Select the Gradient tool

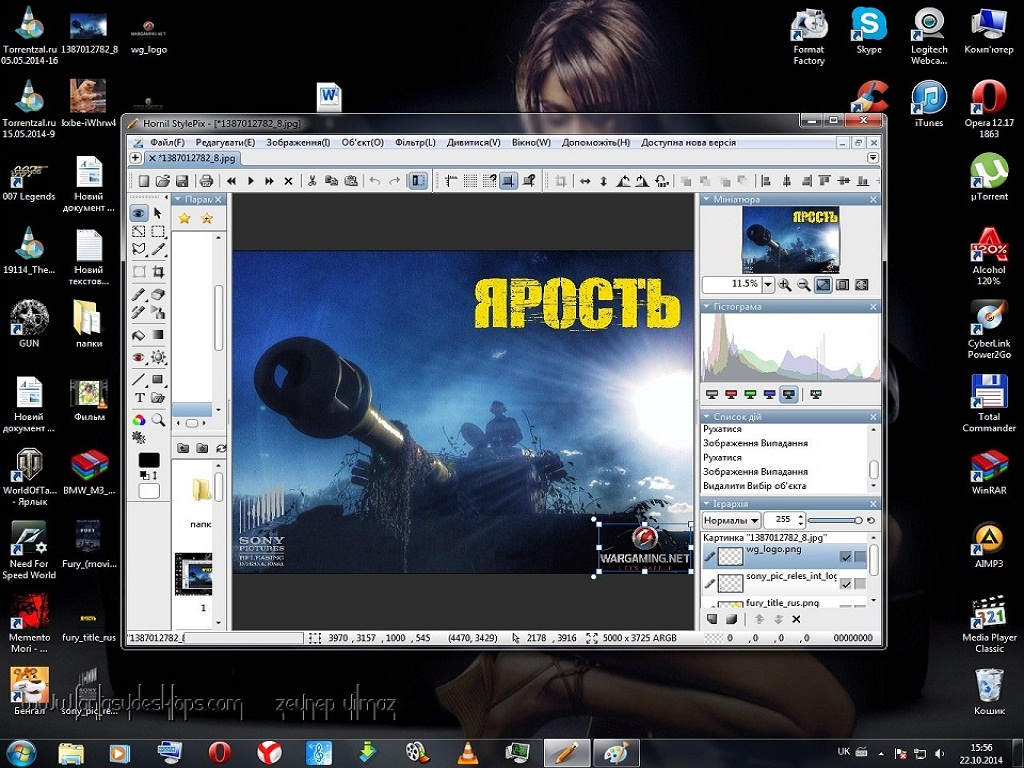(x=157, y=335)
